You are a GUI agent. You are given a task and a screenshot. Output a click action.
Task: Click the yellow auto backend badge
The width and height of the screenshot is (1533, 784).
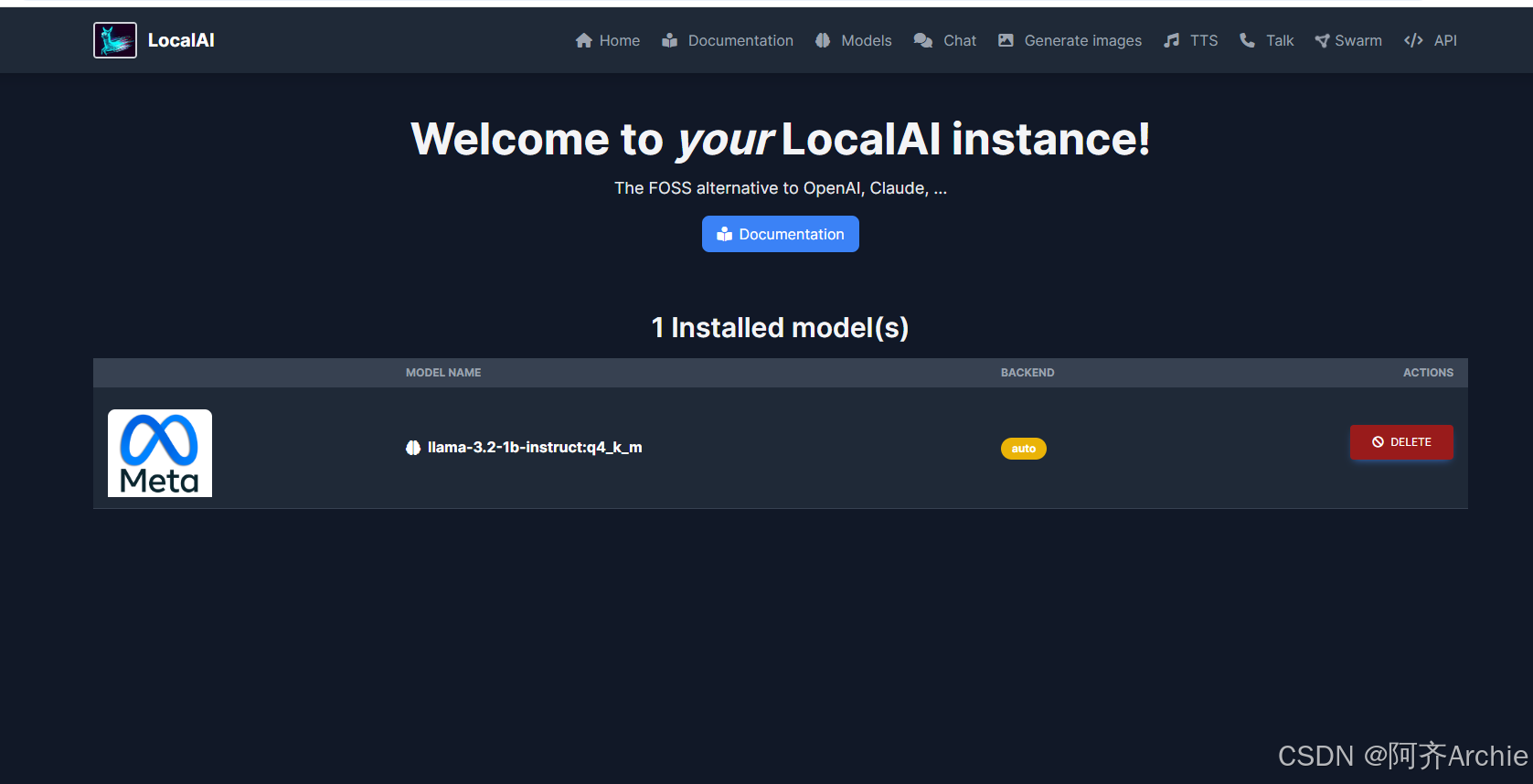[1024, 449]
